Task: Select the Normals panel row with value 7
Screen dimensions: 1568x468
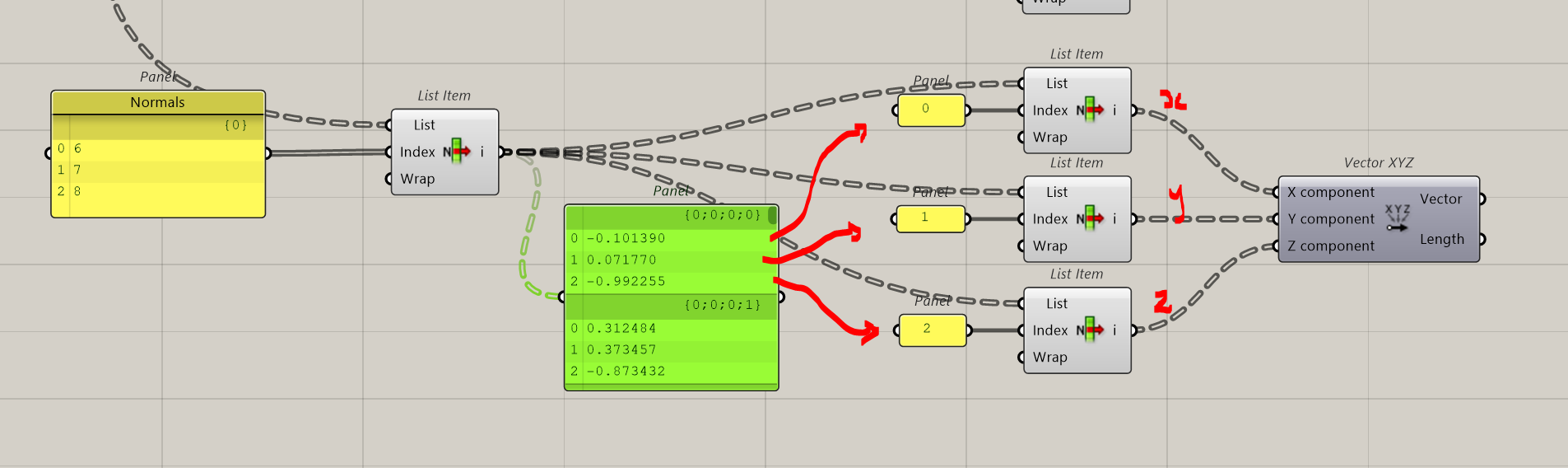Action: pyautogui.click(x=158, y=170)
